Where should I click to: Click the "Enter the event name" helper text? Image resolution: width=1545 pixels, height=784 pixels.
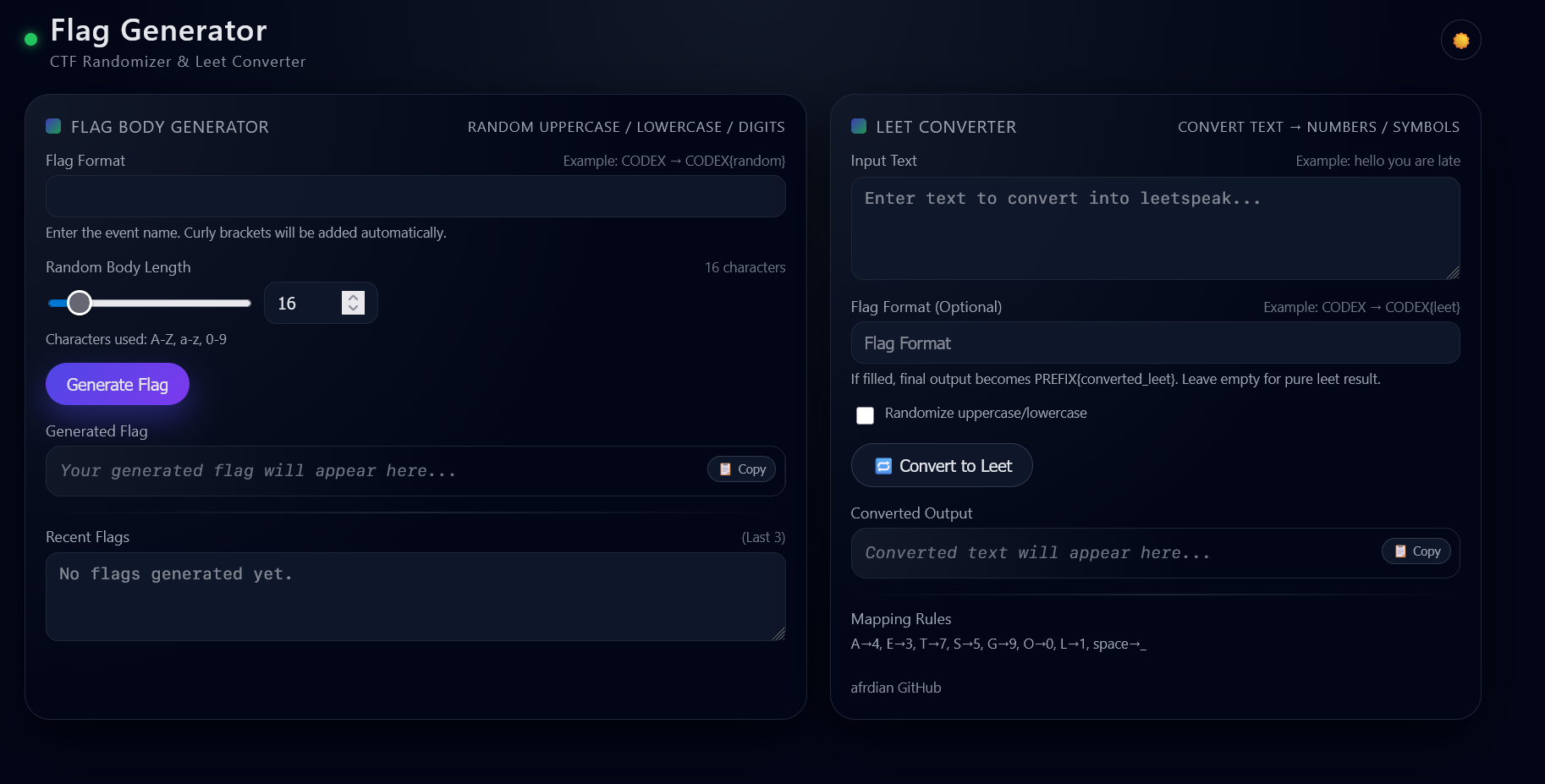pyautogui.click(x=246, y=233)
